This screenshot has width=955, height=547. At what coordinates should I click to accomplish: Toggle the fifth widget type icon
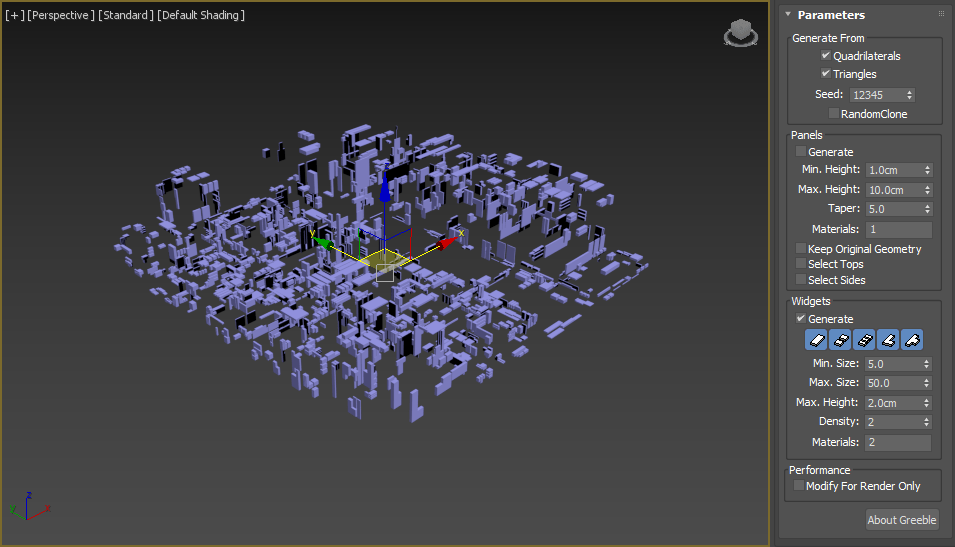912,340
